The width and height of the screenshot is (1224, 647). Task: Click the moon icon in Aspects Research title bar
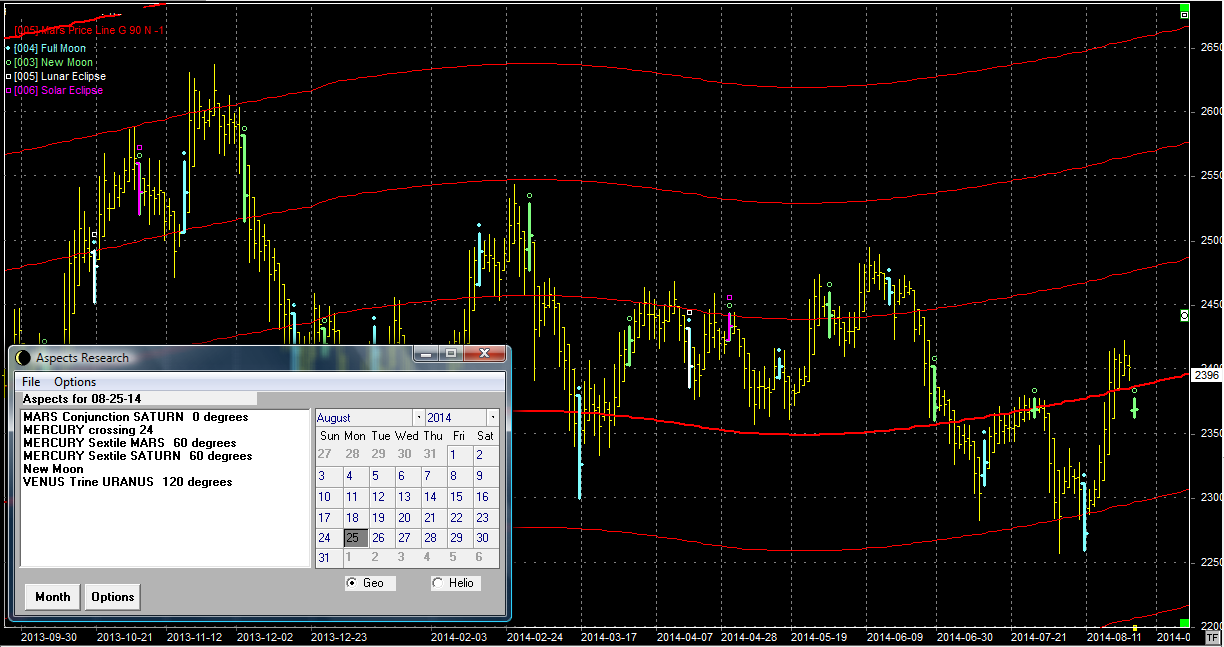(23, 357)
